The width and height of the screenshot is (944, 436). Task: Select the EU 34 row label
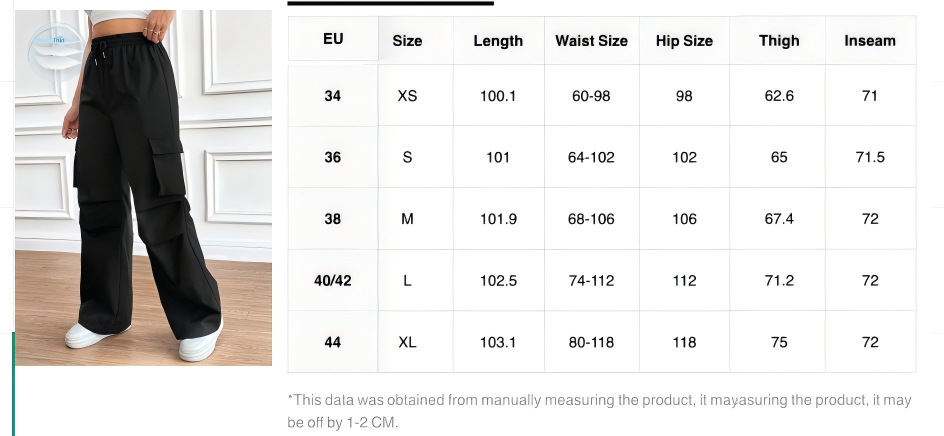click(x=333, y=96)
